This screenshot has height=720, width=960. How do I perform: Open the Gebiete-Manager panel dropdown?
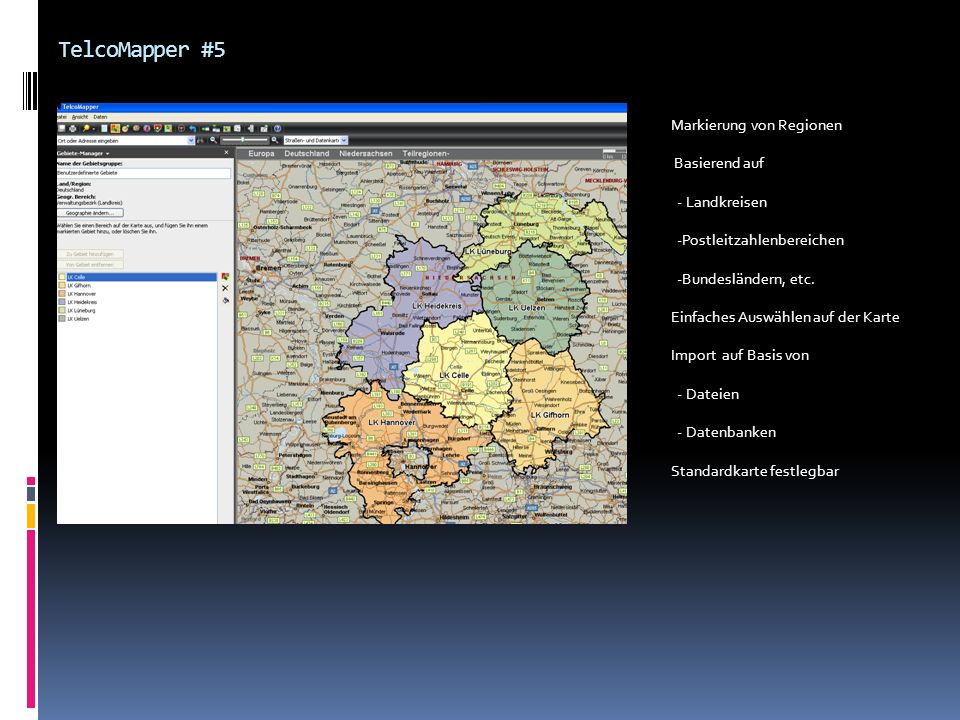(x=107, y=154)
